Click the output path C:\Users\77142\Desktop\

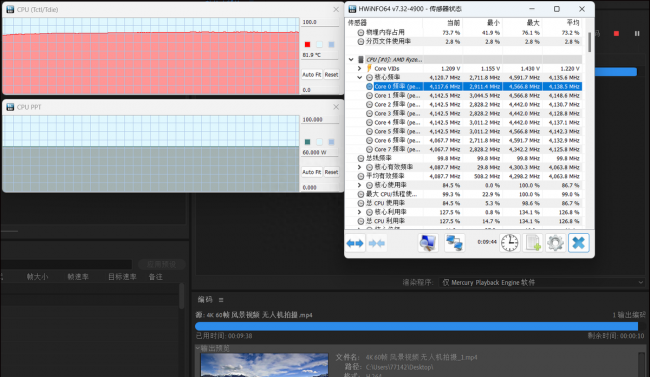click(400, 367)
